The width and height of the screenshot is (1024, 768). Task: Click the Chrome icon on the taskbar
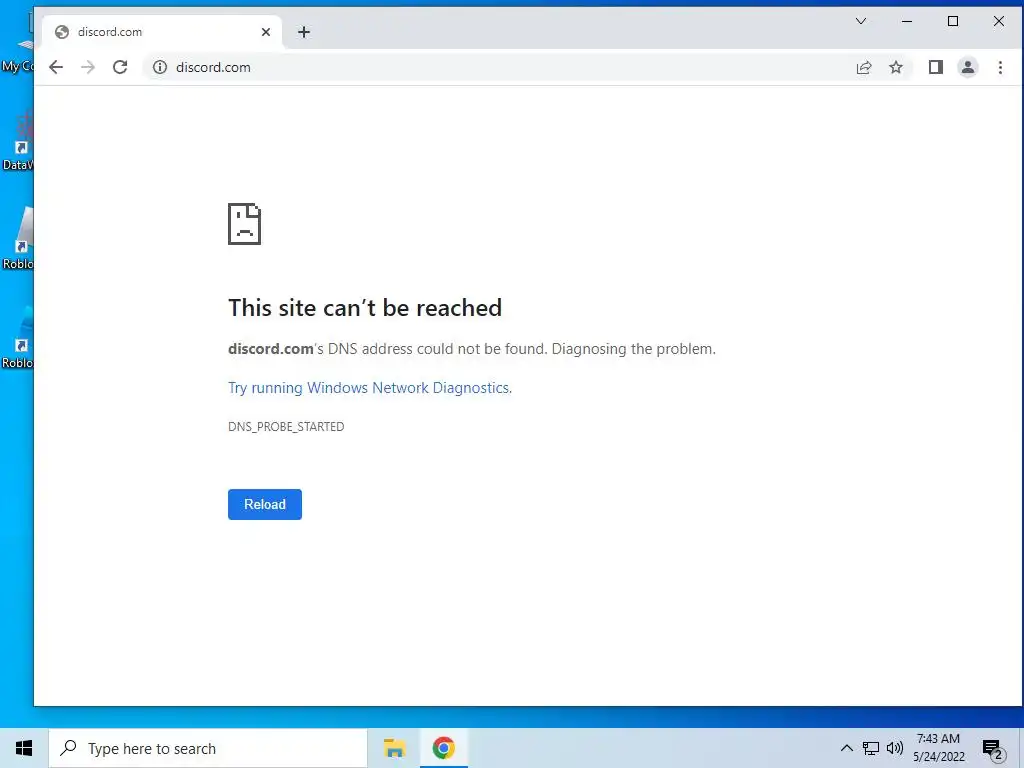443,748
